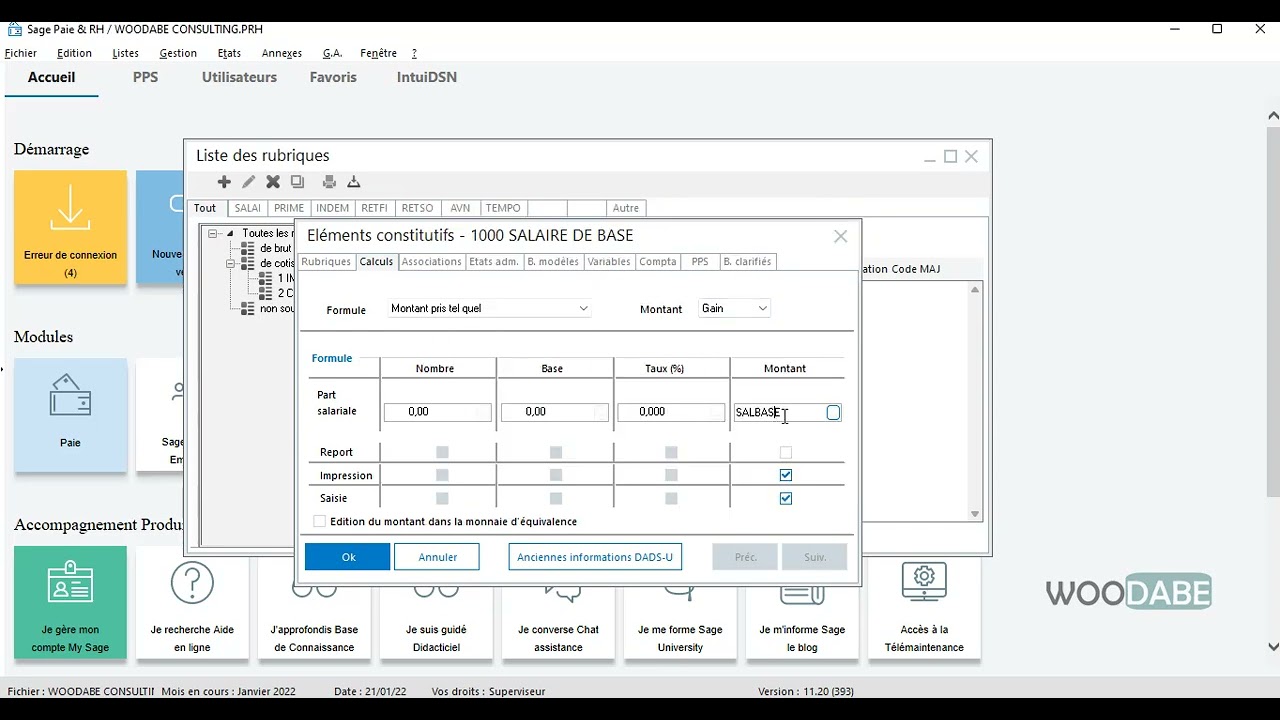Click the Annuler button
This screenshot has width=1280, height=720.
click(x=437, y=557)
